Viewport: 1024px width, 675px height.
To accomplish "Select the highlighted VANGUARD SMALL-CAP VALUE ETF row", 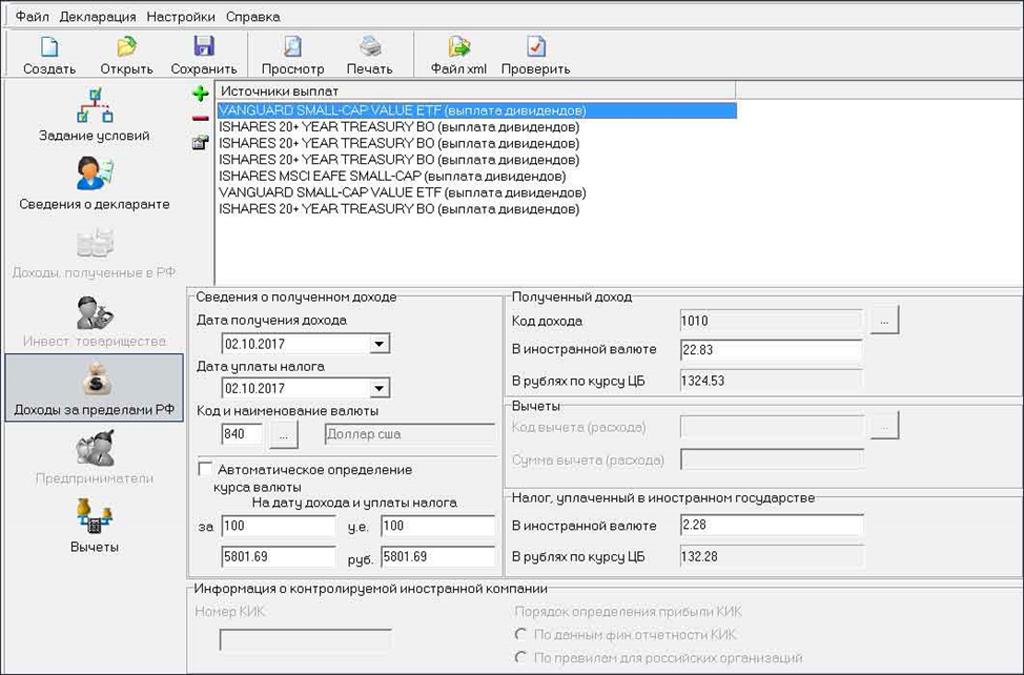I will (477, 110).
